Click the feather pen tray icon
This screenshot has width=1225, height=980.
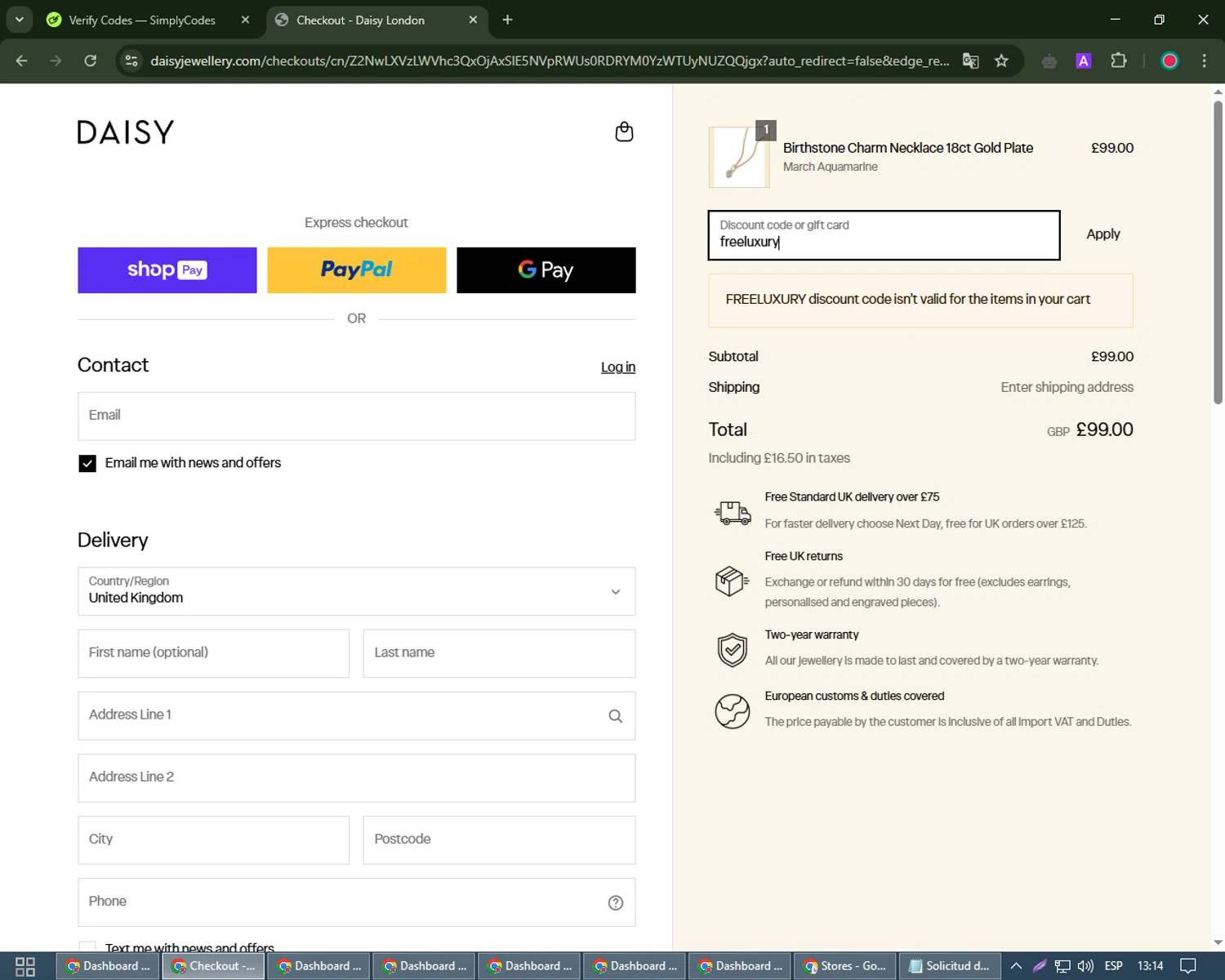pos(1040,966)
